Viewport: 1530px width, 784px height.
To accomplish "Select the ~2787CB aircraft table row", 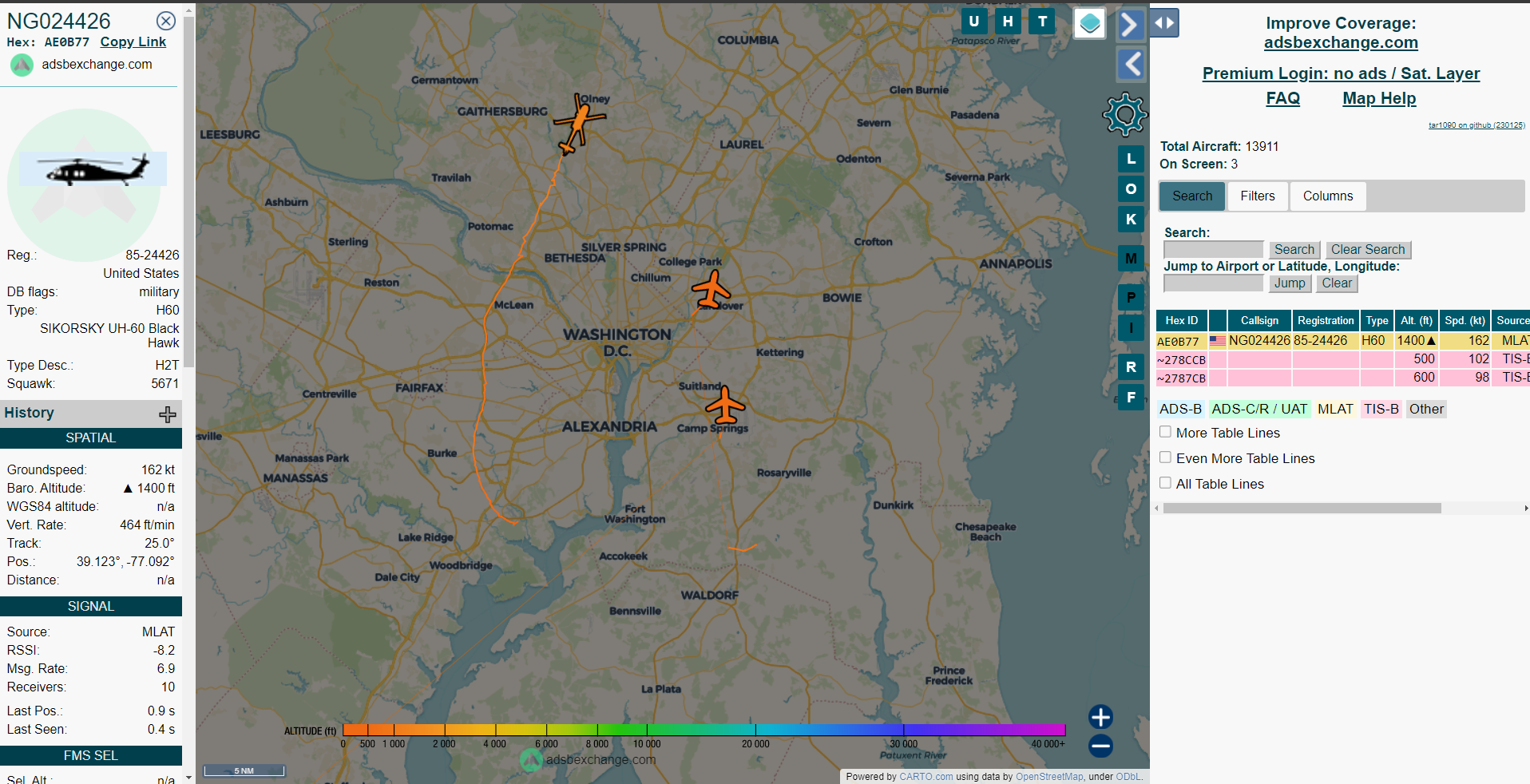I will coord(1343,378).
